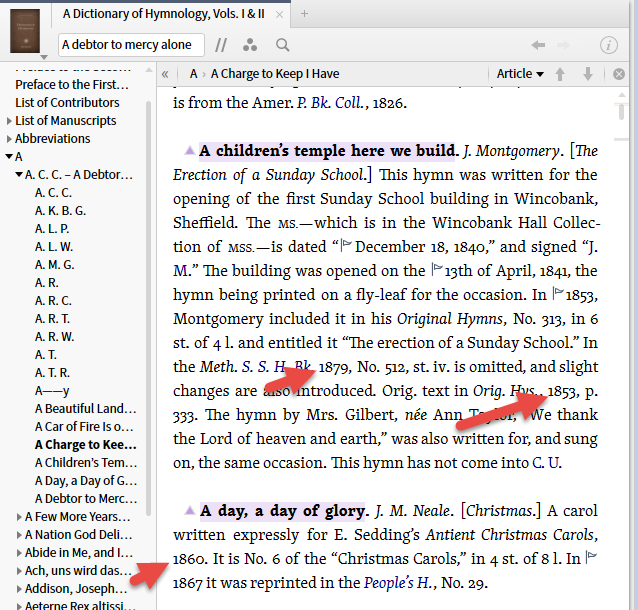Select A—y in contents
This screenshot has height=610, width=638.
coord(52,391)
